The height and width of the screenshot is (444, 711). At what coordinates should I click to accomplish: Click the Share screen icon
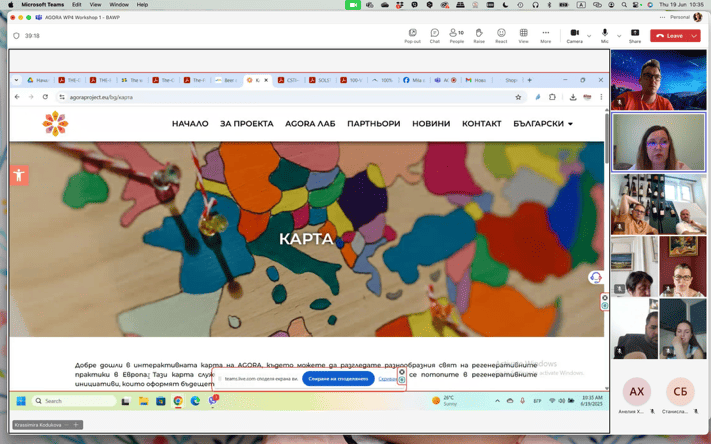[635, 35]
